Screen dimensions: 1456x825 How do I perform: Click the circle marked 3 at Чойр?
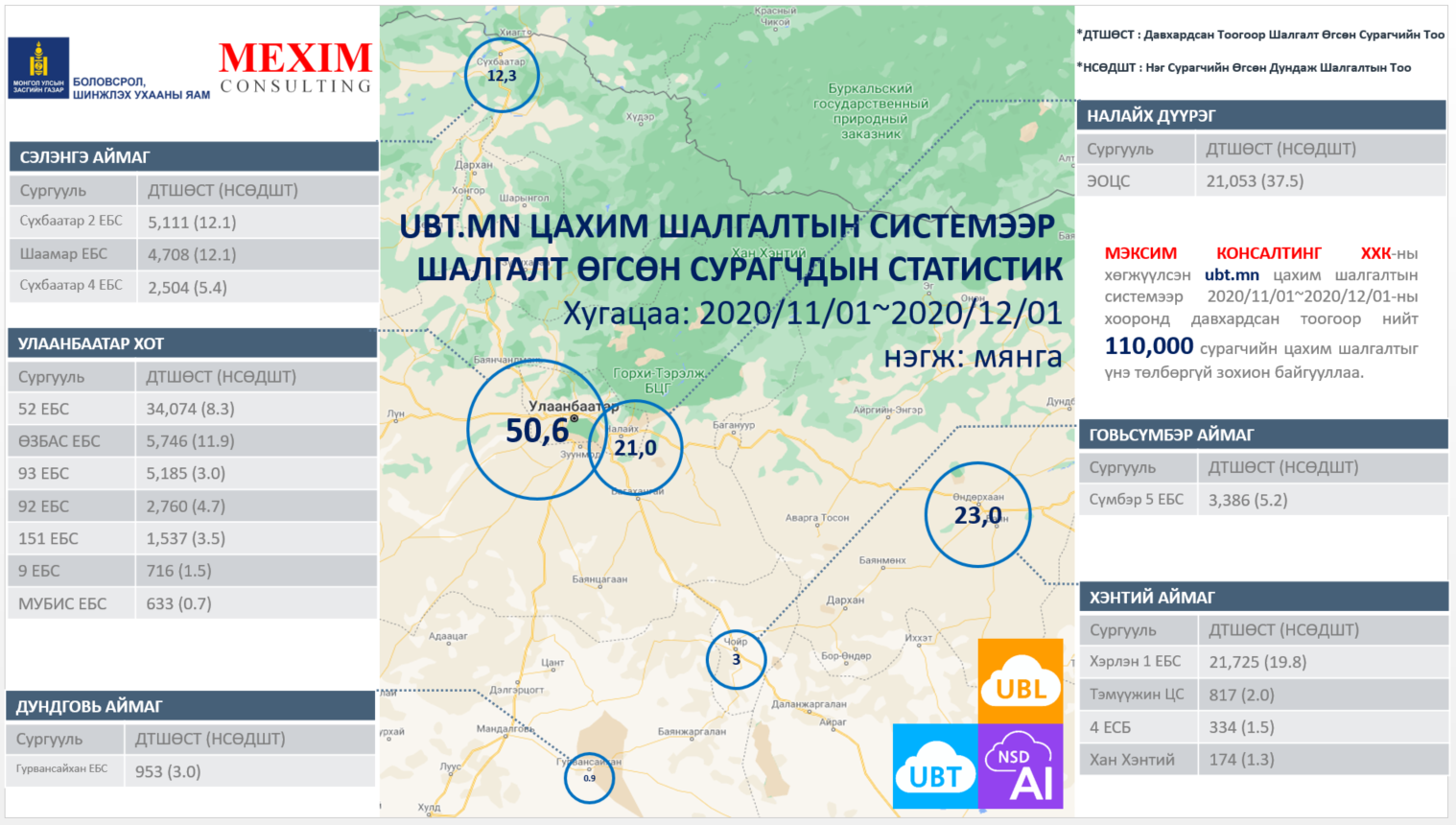click(736, 659)
